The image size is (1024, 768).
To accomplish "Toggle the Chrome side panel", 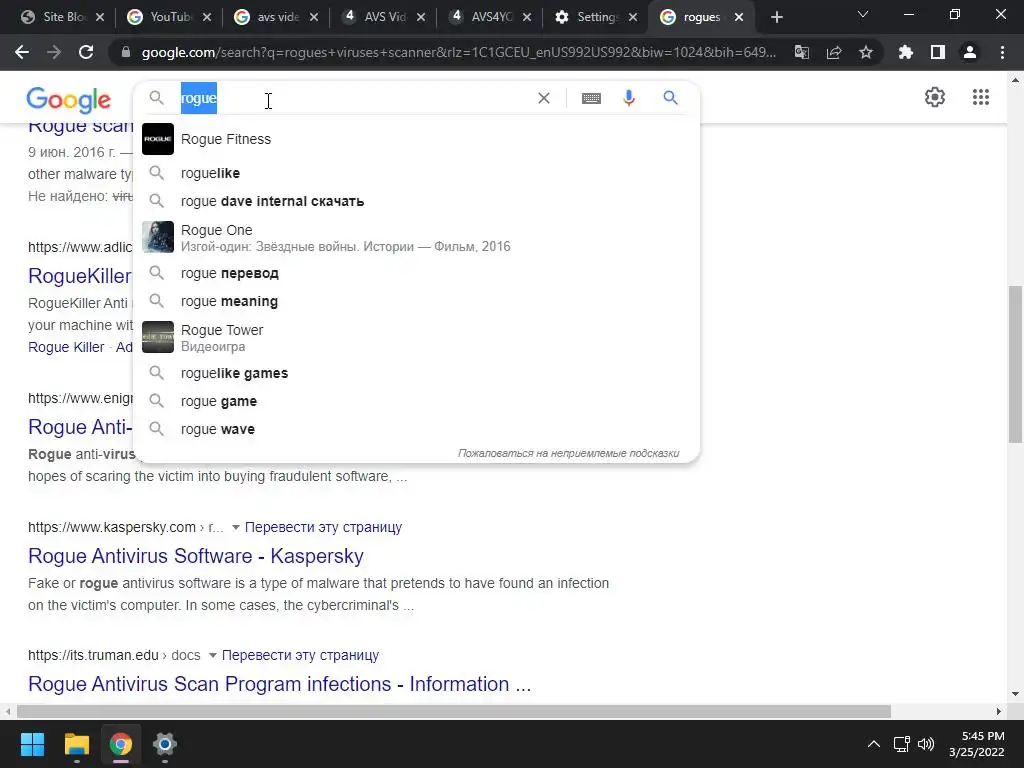I will click(938, 52).
